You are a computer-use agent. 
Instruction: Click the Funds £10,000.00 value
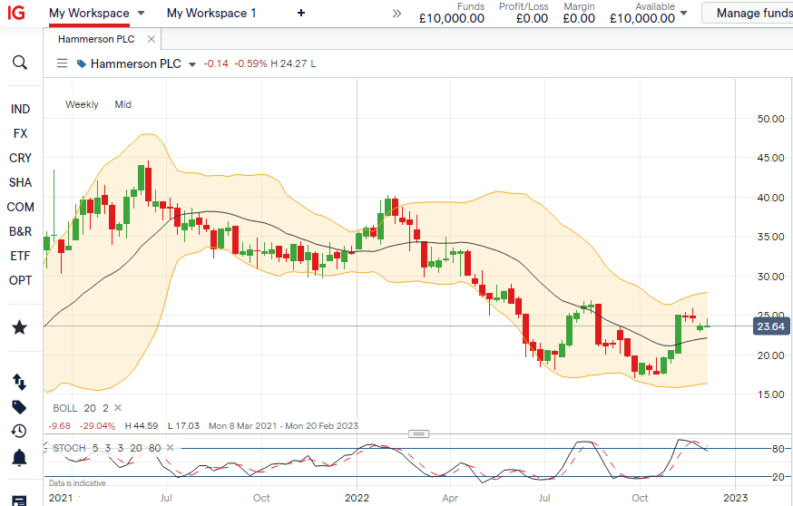click(452, 19)
